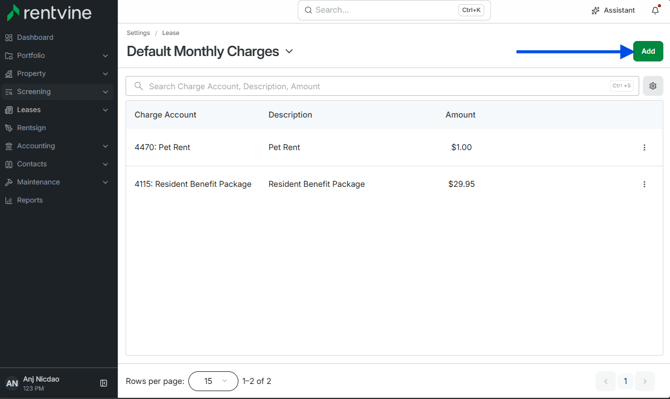Go to previous page arrow
670x399 pixels.
coord(605,381)
